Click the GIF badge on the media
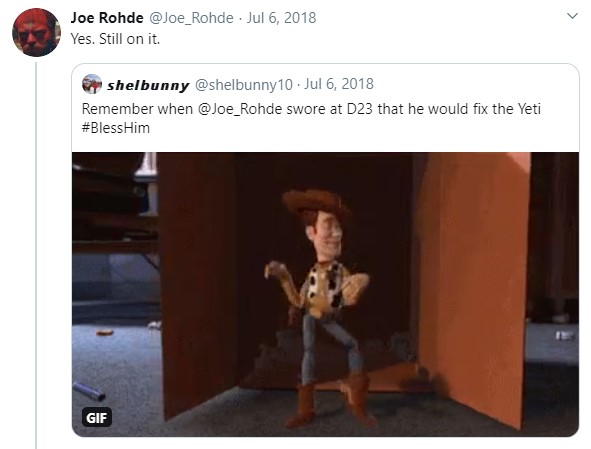The image size is (591, 449). tap(96, 417)
